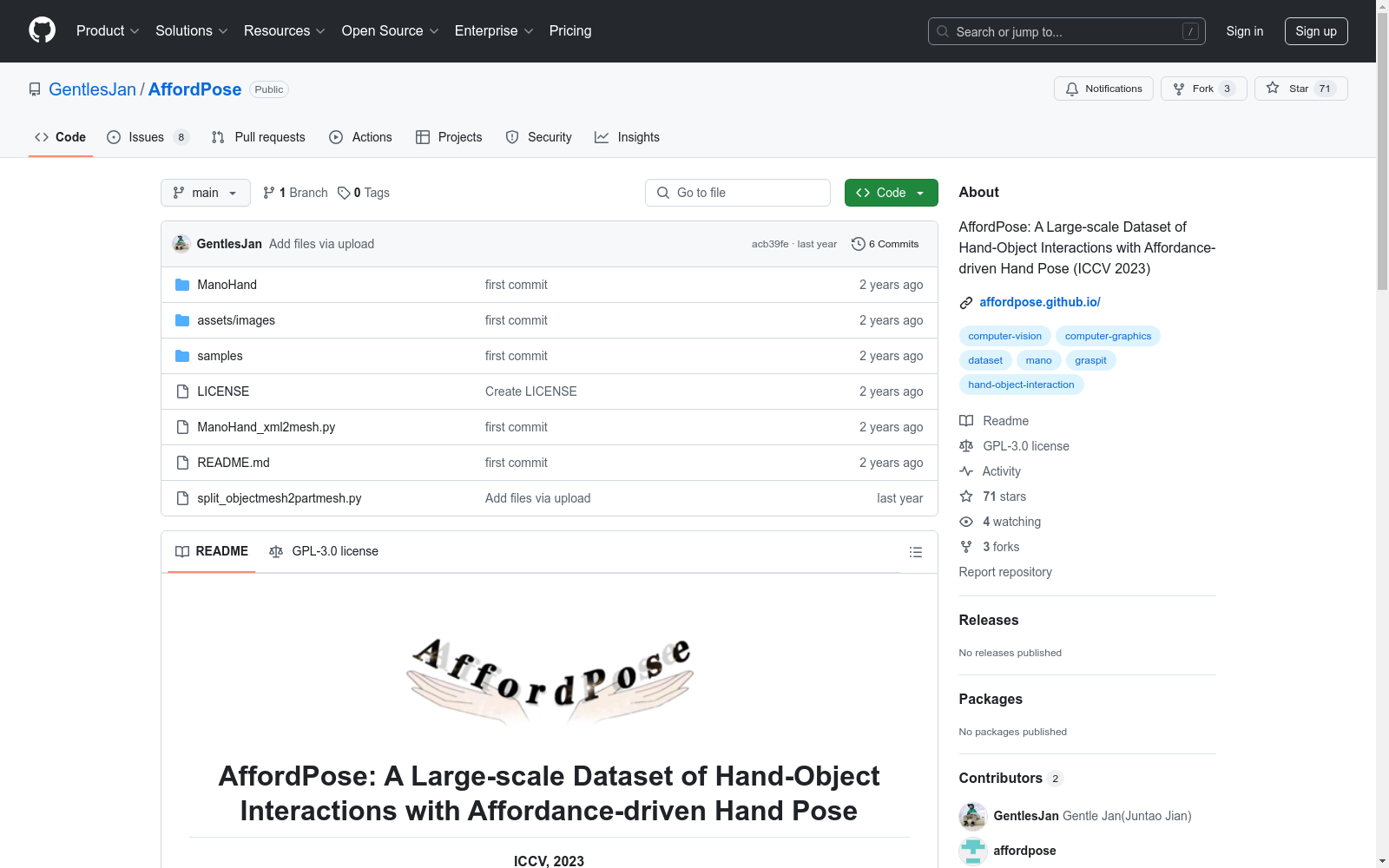
Task: Open the Pull requests tab
Action: pyautogui.click(x=259, y=137)
